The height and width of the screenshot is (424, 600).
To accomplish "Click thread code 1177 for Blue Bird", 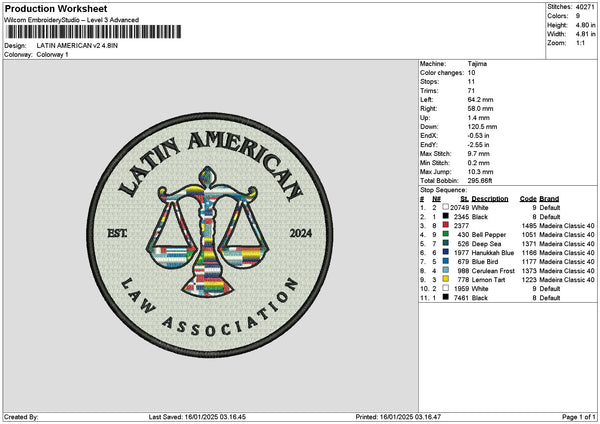I will (529, 262).
